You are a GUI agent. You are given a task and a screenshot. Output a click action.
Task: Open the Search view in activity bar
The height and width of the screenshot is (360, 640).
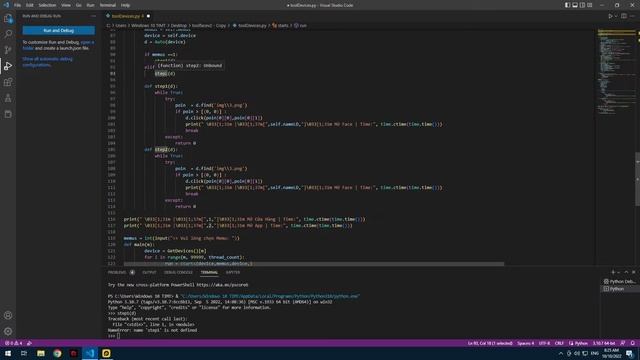point(8,34)
